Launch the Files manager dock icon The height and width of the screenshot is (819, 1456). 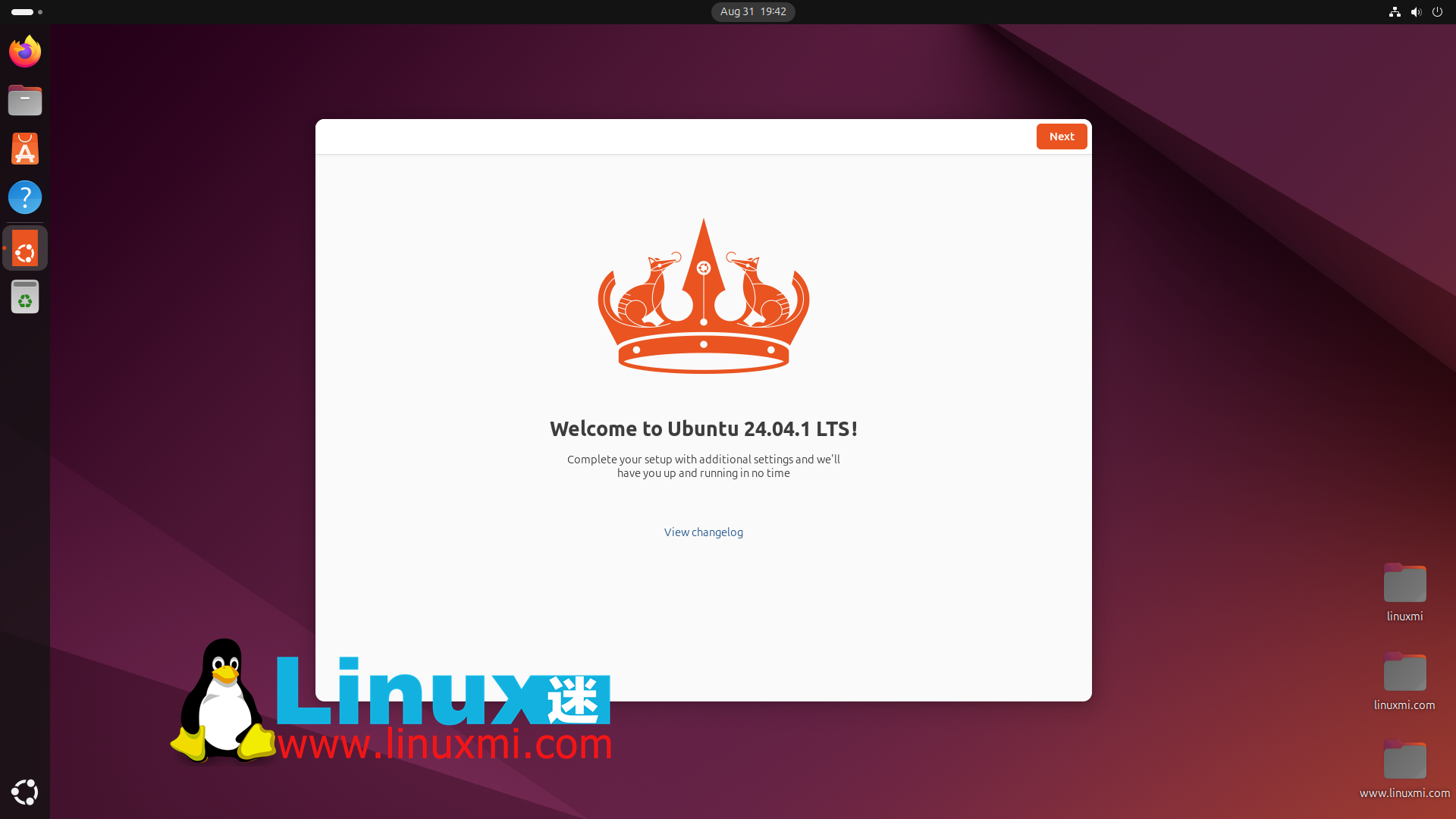click(25, 100)
